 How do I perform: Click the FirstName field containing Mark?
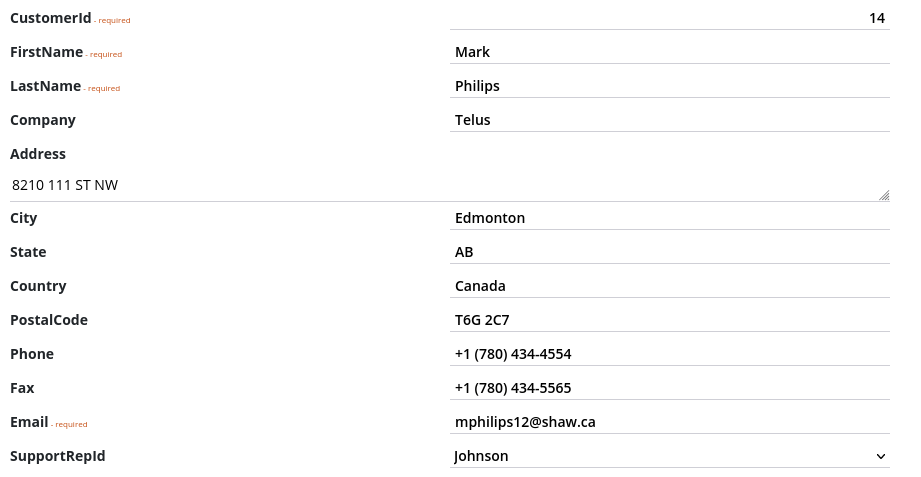(x=670, y=52)
